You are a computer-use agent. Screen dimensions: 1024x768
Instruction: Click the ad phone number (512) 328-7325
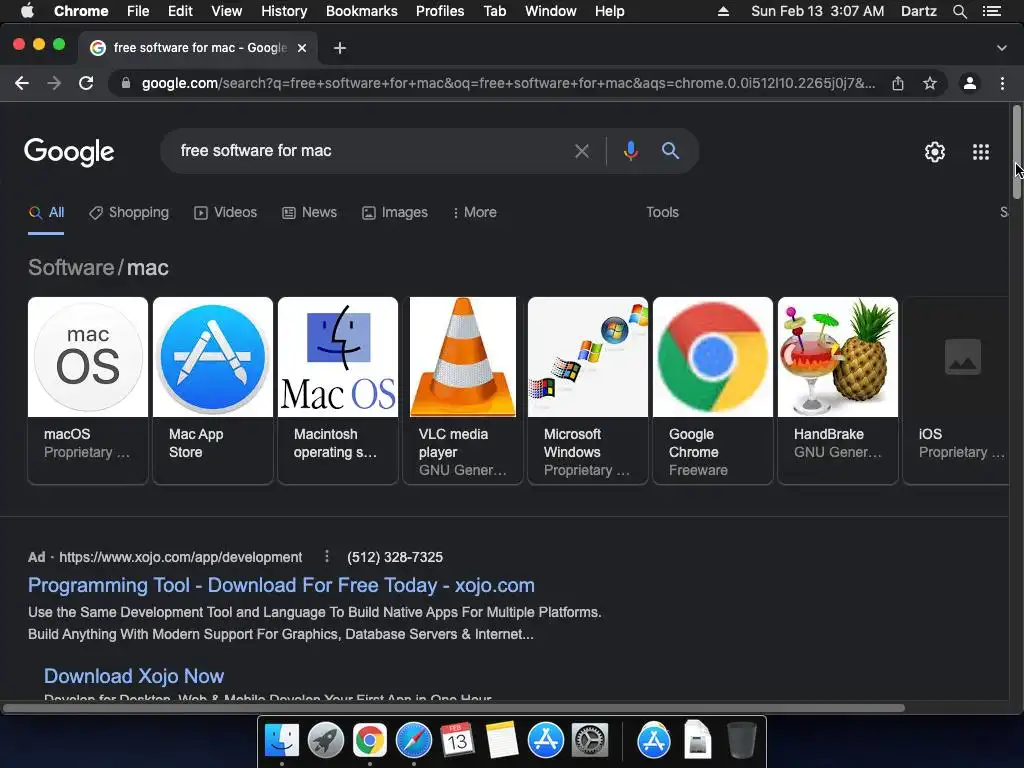(x=395, y=557)
